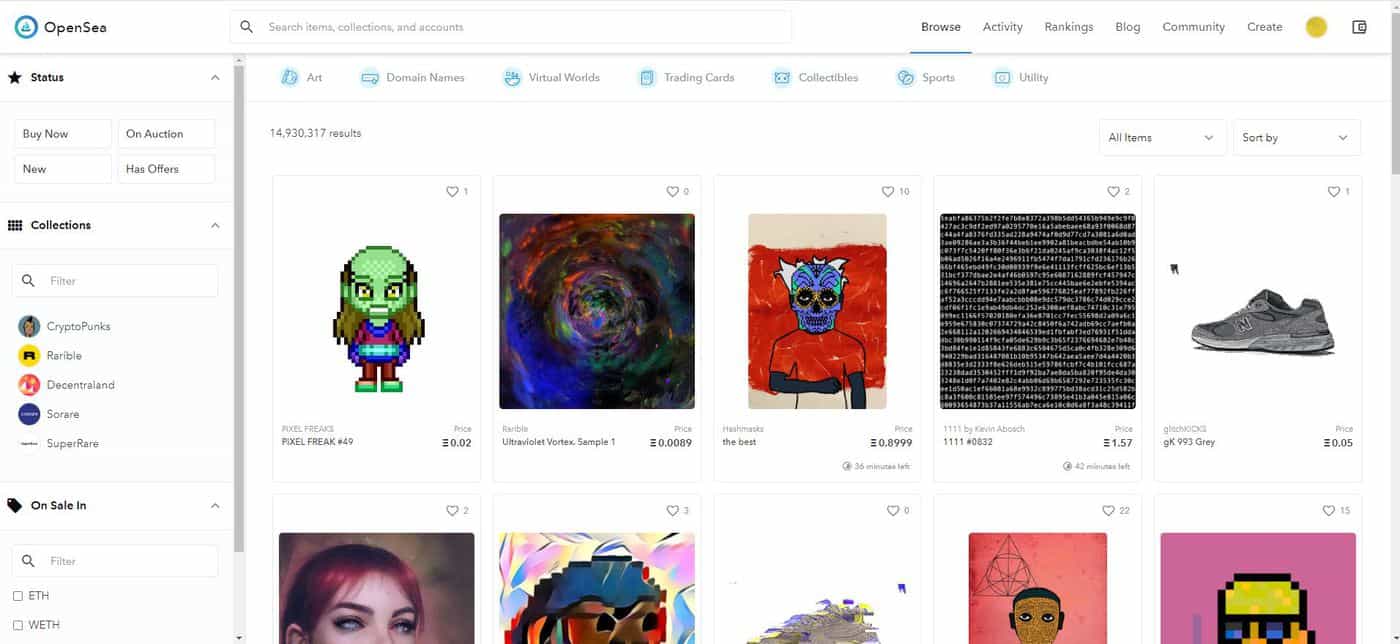Open the Activity menu item
1400x644 pixels.
1002,27
